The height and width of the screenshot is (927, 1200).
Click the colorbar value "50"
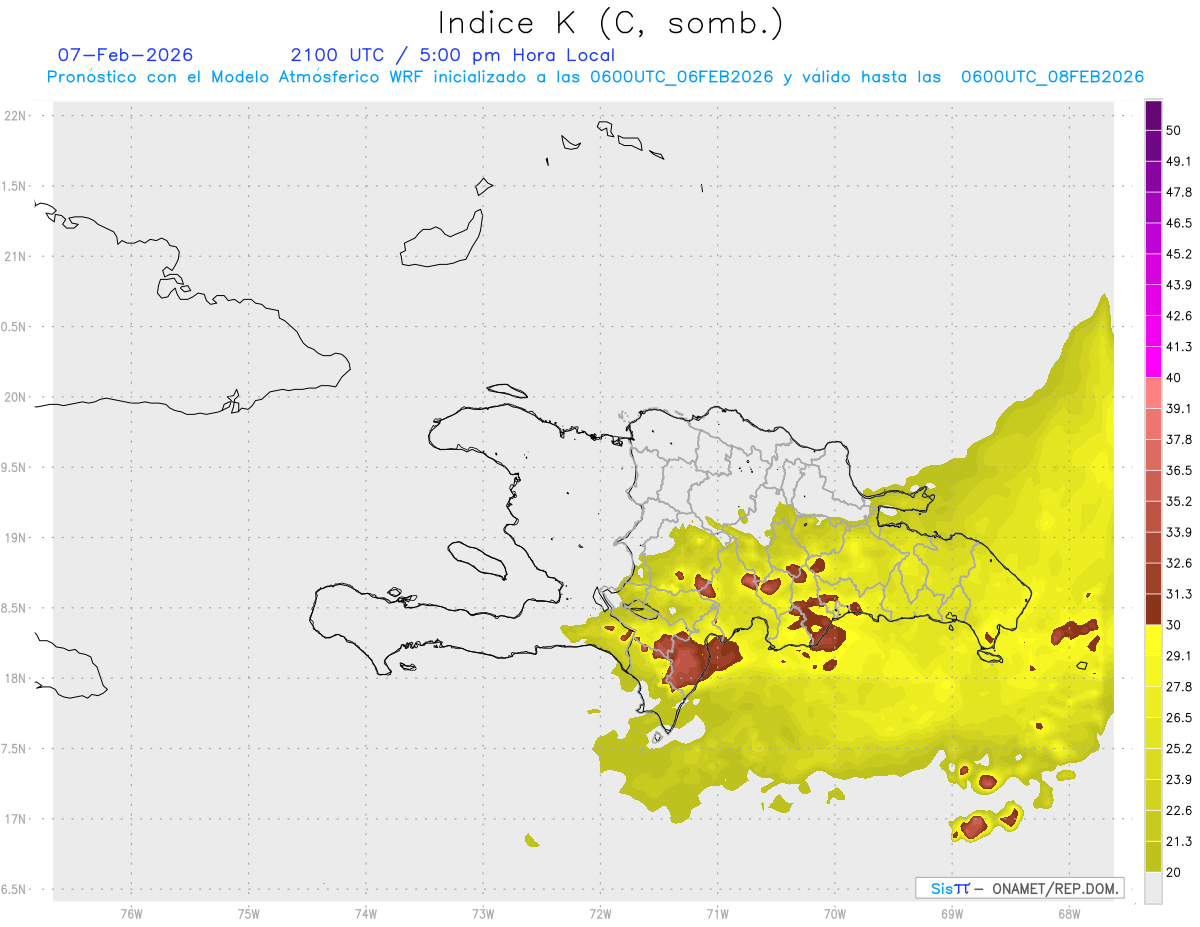[1174, 130]
